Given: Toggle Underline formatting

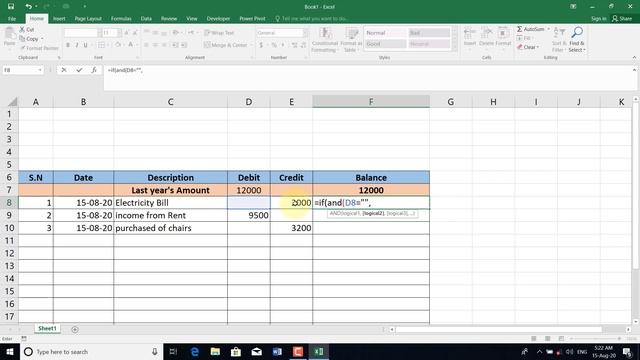Looking at the screenshot, I should [x=86, y=45].
